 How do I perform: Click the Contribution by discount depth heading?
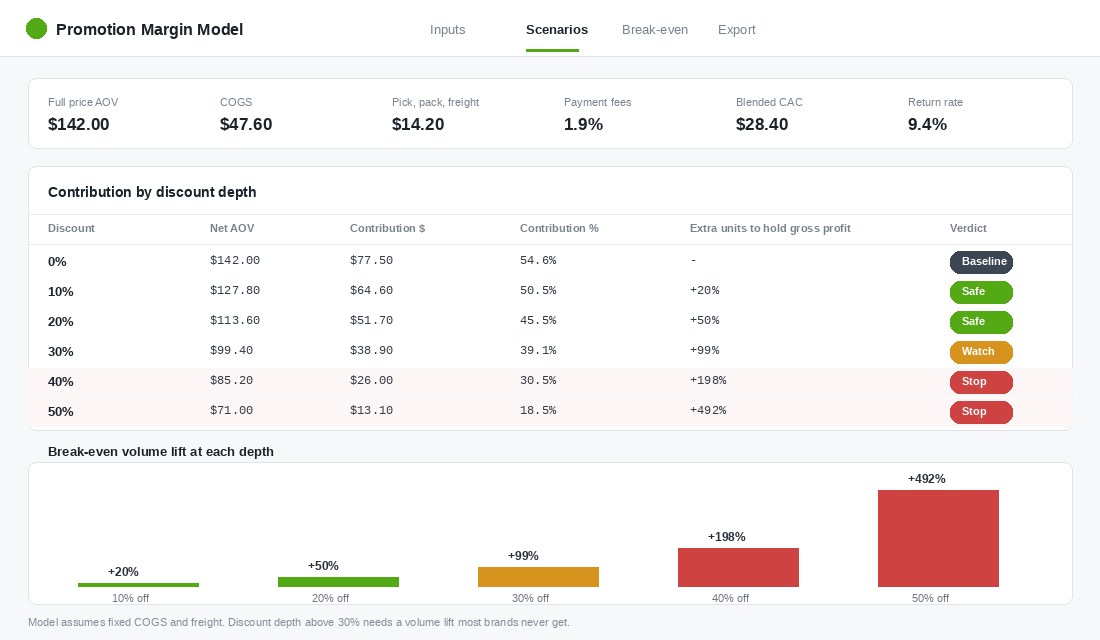click(x=152, y=192)
